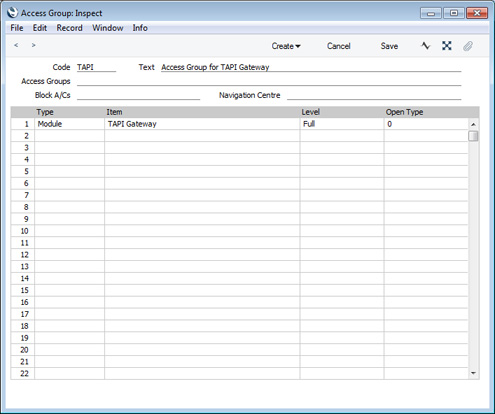
Task: Expand the Create dropdown menu
Action: point(286,46)
